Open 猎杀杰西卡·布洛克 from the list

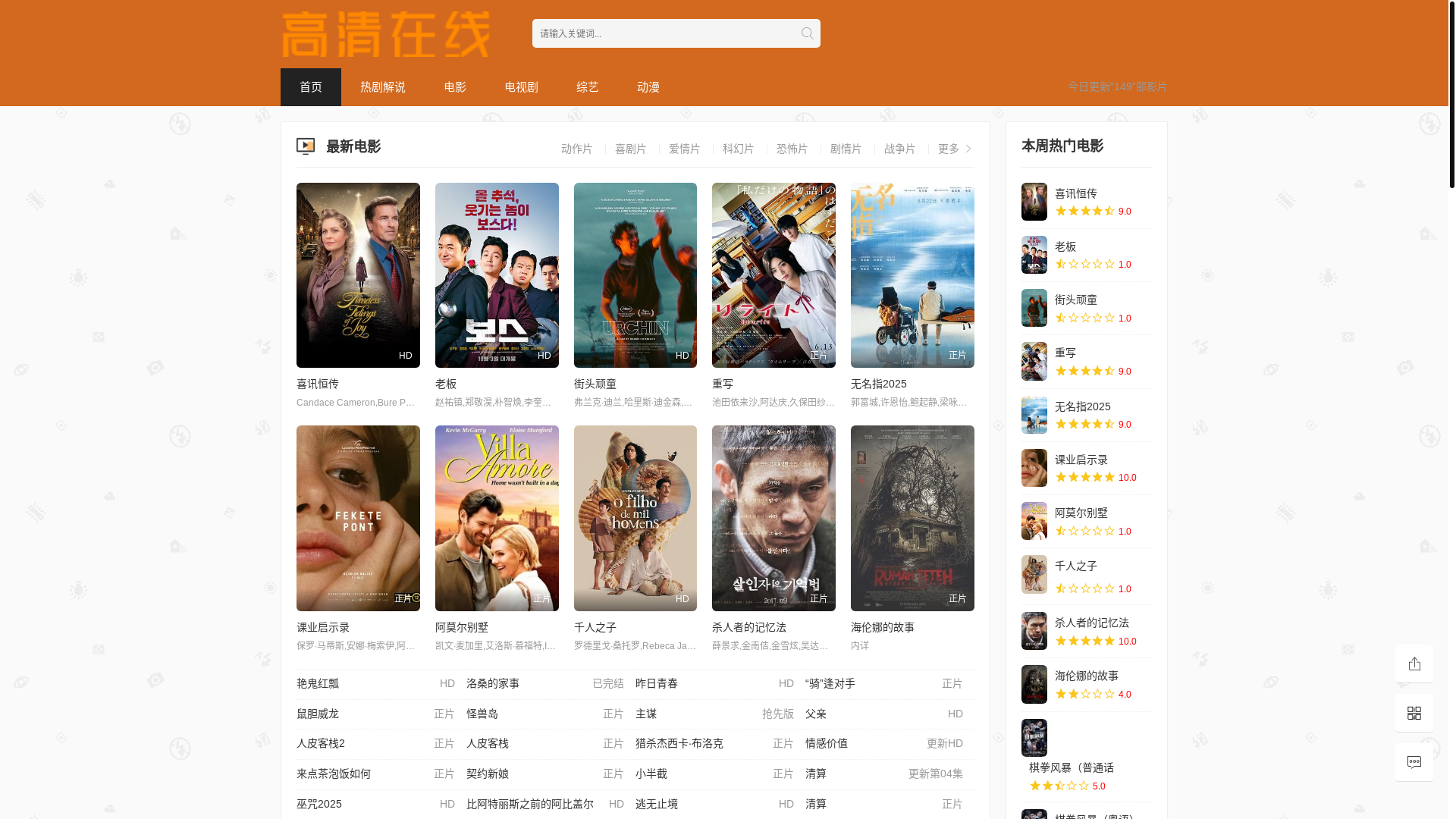point(679,743)
